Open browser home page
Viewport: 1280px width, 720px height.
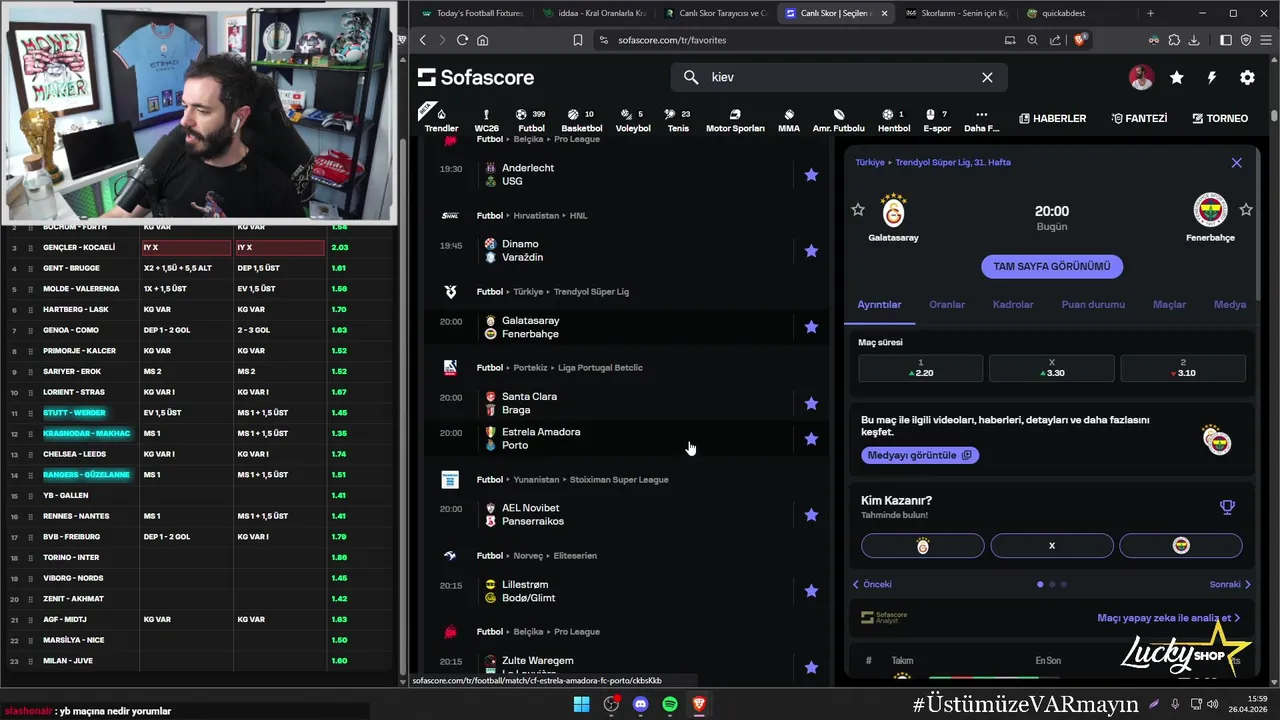point(483,40)
